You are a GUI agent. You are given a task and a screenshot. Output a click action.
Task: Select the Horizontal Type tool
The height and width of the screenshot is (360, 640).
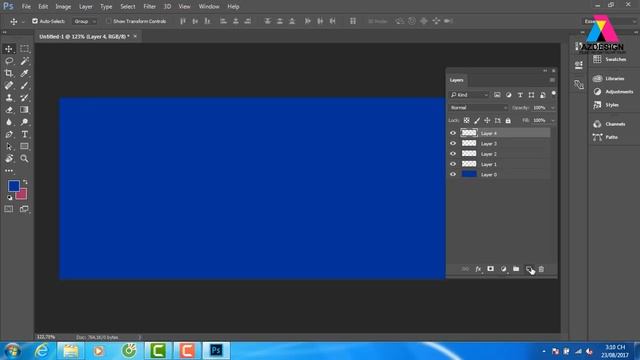(x=24, y=134)
